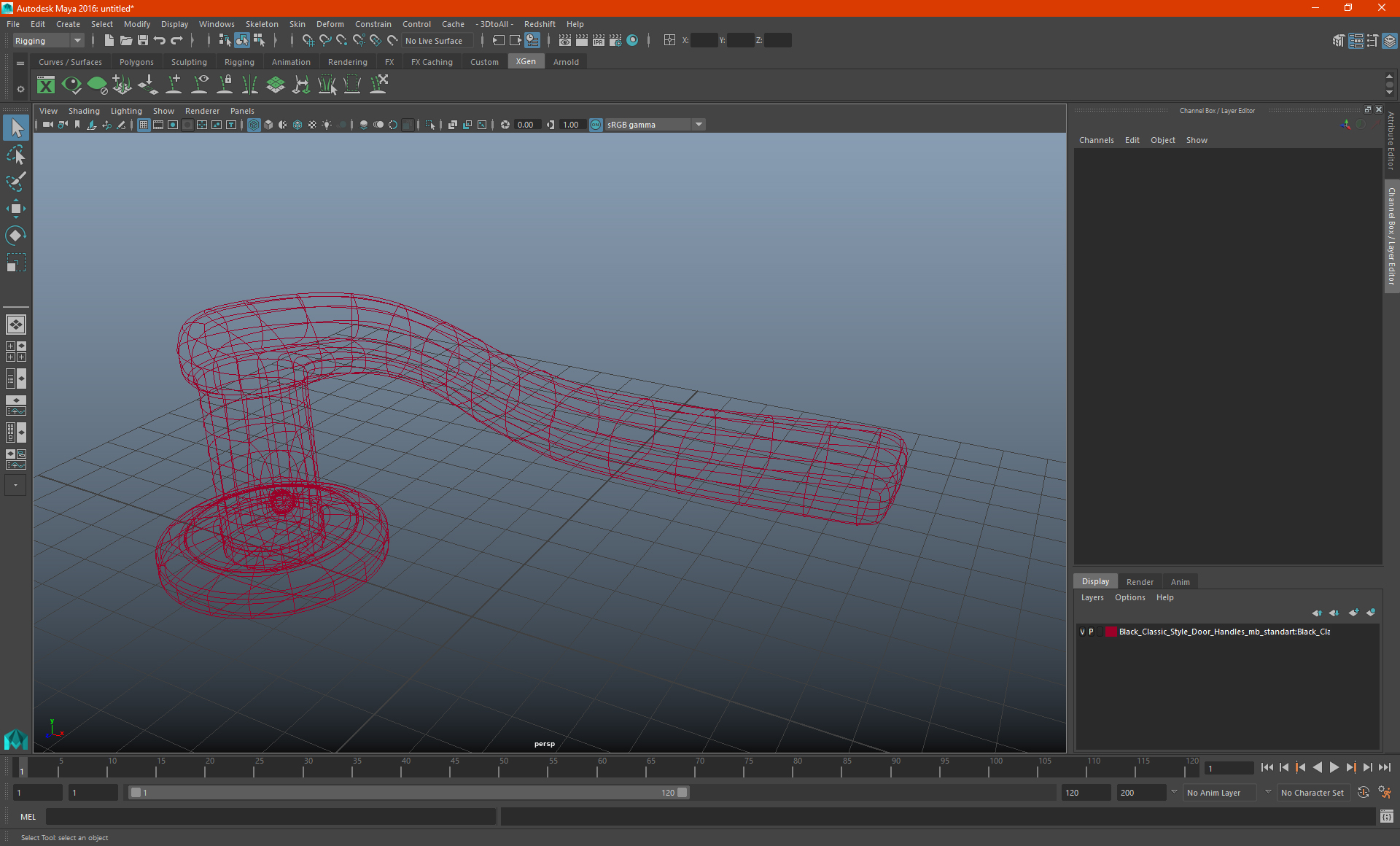The image size is (1400, 846).
Task: Click the range slider end handle at 120
Action: (x=682, y=792)
